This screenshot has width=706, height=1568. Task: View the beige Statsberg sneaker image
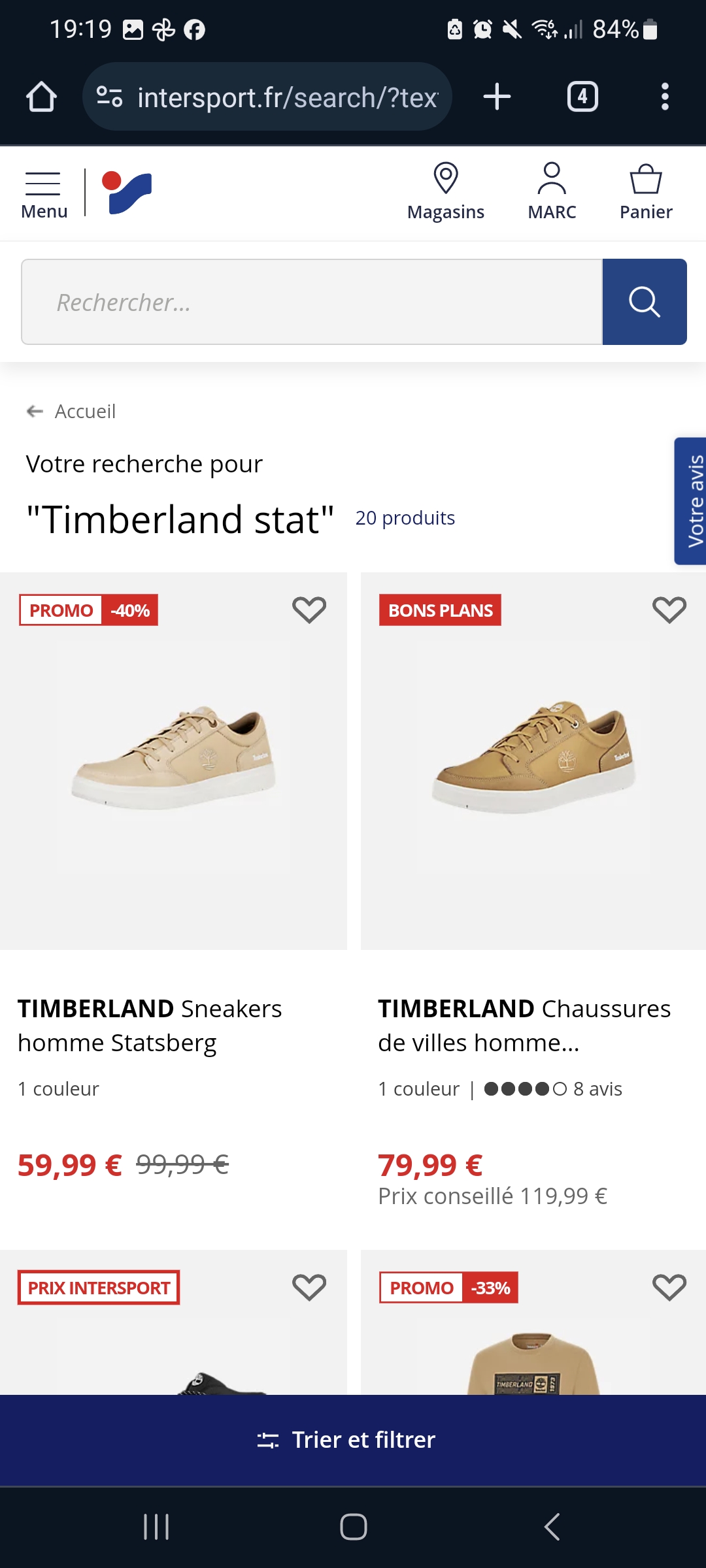click(x=173, y=758)
